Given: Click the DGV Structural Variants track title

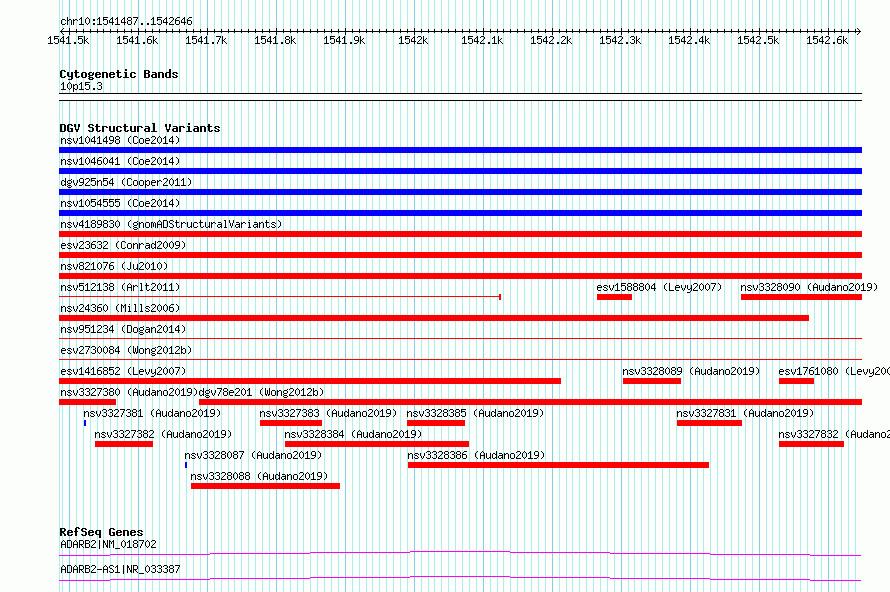Looking at the screenshot, I should [140, 128].
